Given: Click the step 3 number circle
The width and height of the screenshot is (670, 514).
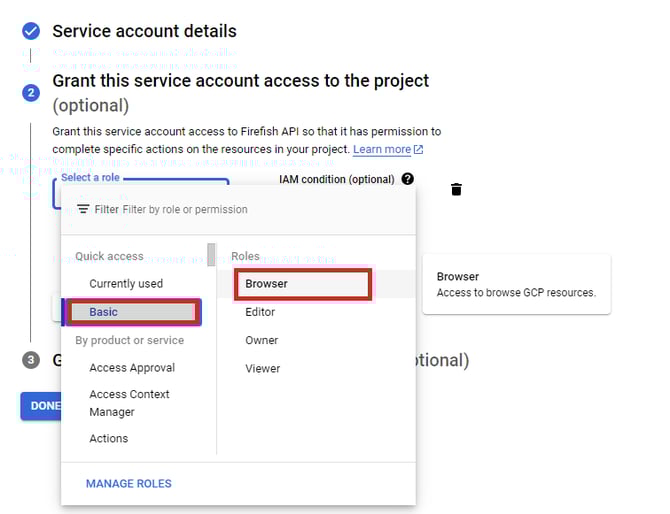Looking at the screenshot, I should point(31,360).
